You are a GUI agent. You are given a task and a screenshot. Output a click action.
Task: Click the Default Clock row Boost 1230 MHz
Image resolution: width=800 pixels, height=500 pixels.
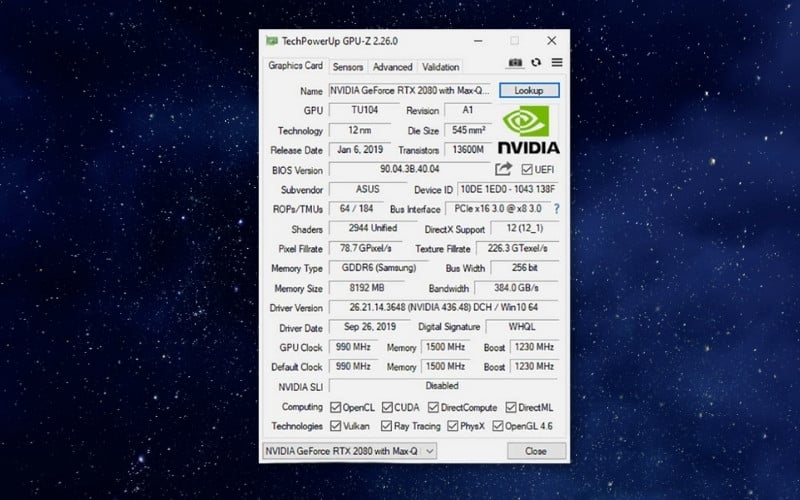click(534, 366)
